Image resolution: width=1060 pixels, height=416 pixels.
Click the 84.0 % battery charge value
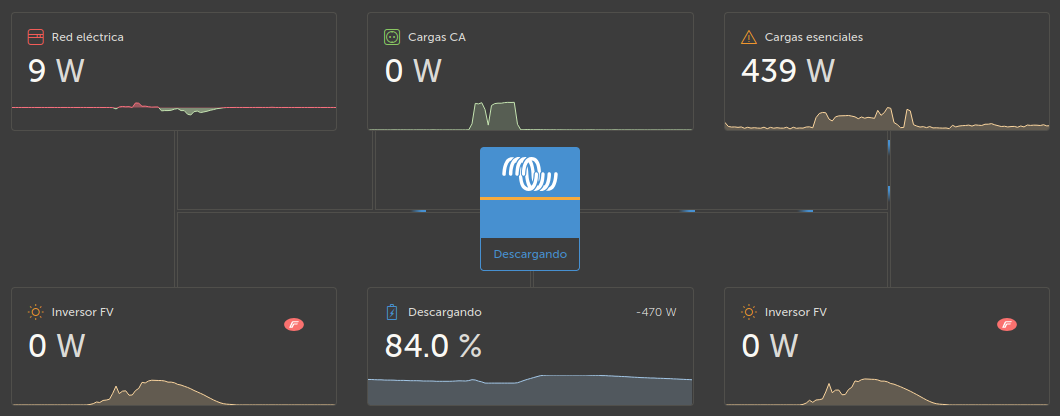click(433, 346)
